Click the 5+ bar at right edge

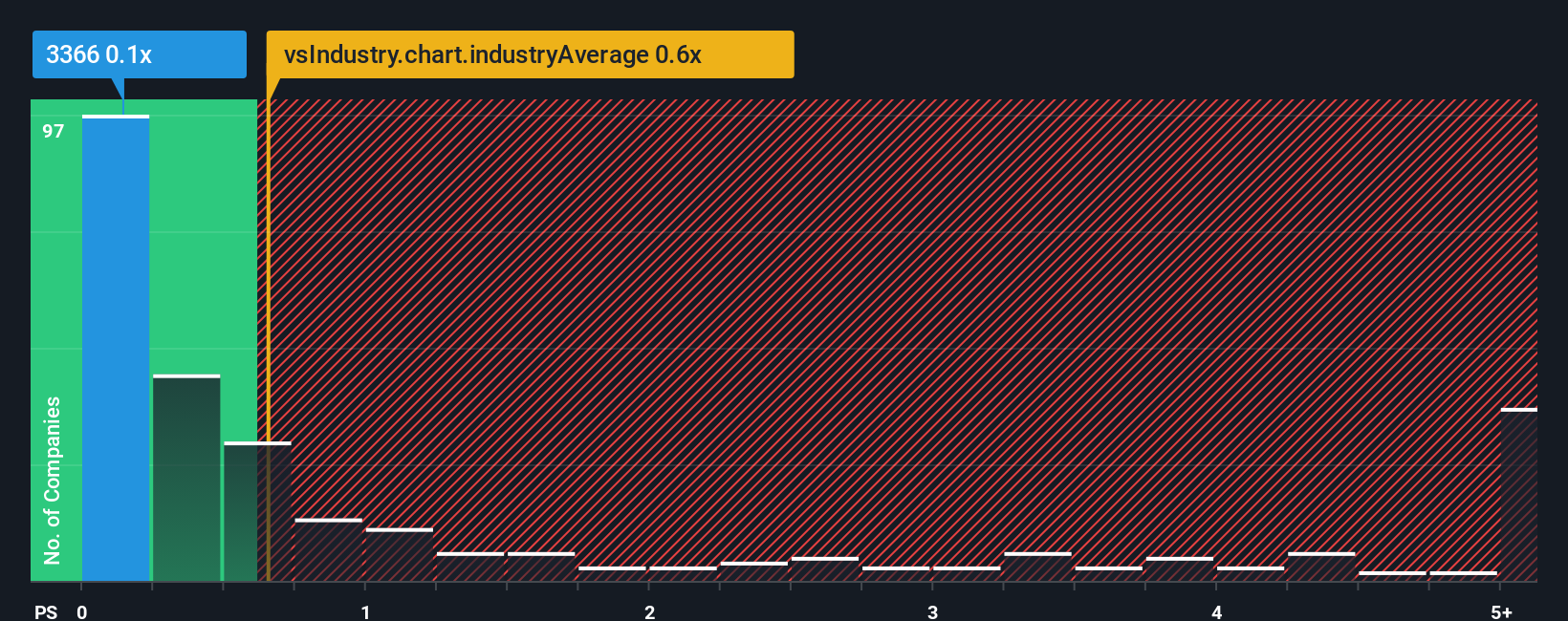[1519, 495]
